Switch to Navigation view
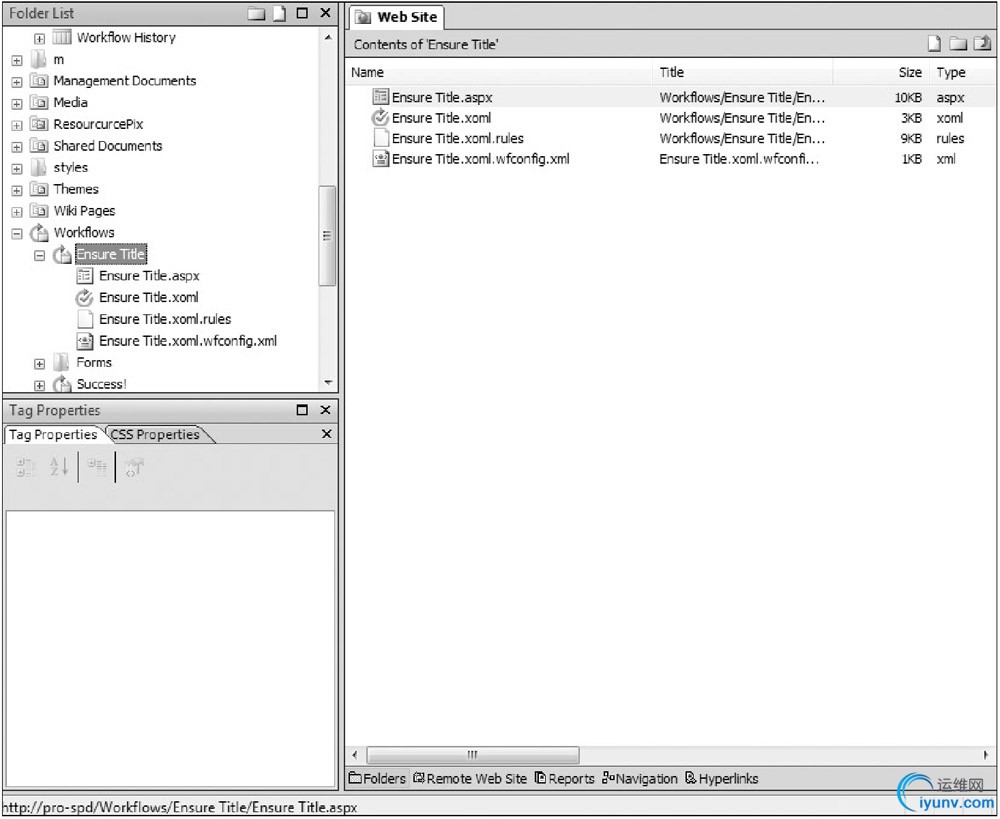Image resolution: width=1000 pixels, height=819 pixels. [x=640, y=778]
